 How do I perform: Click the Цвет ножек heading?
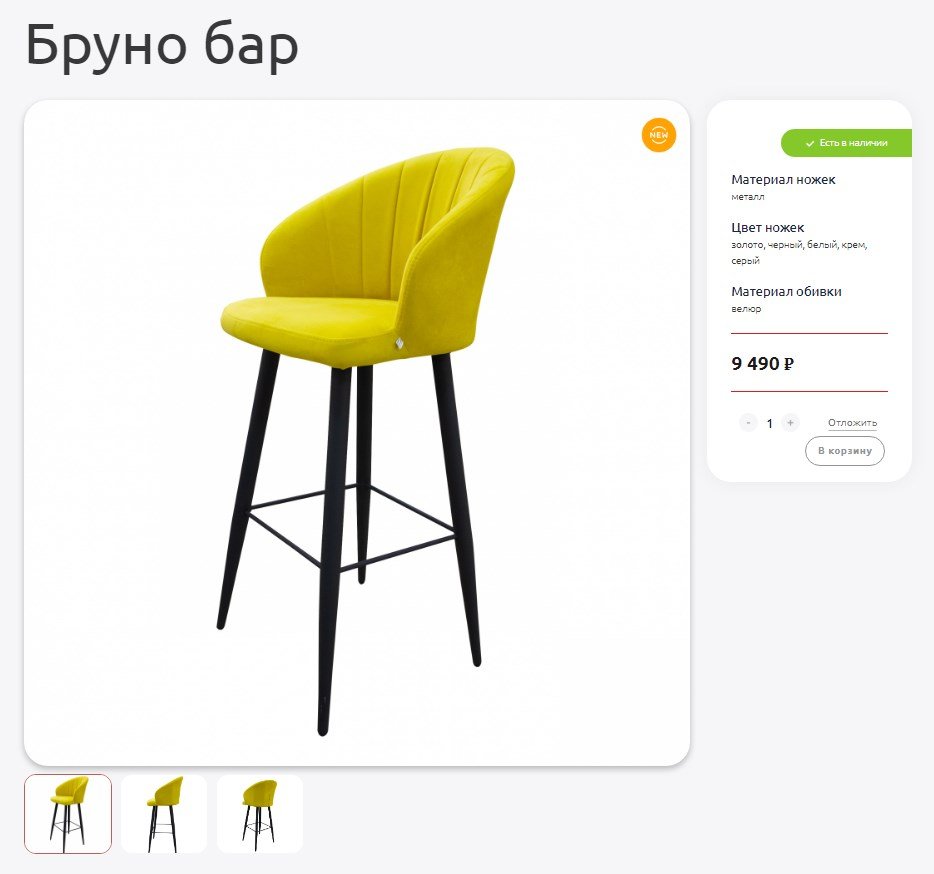pos(768,228)
